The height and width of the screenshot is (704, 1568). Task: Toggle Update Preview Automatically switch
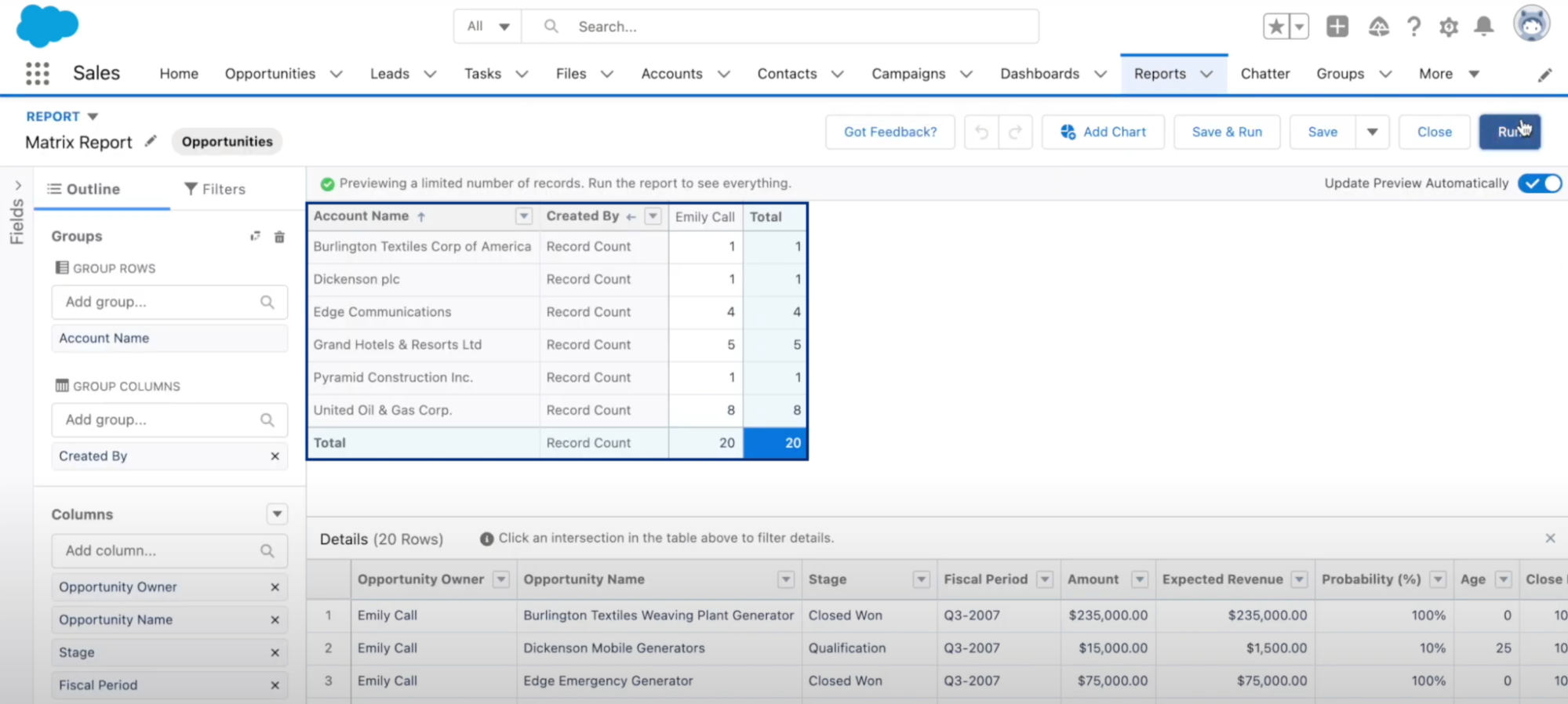point(1540,183)
